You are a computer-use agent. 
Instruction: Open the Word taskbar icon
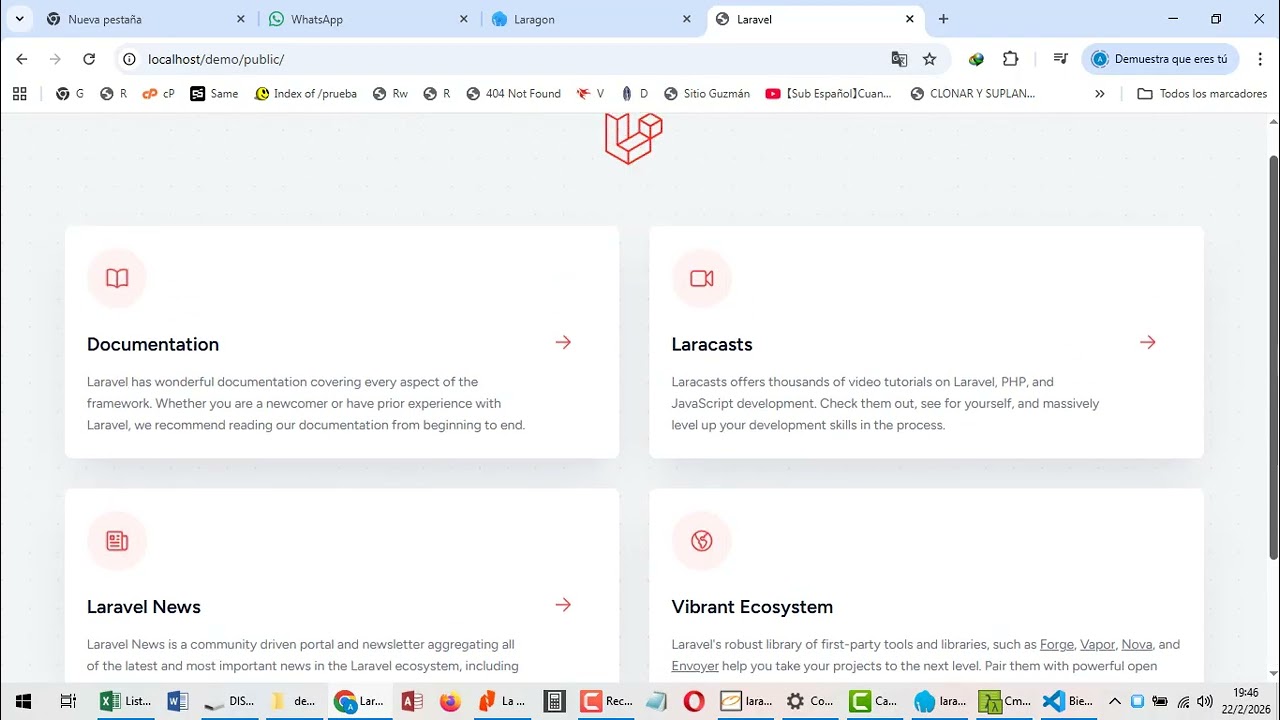tap(178, 701)
